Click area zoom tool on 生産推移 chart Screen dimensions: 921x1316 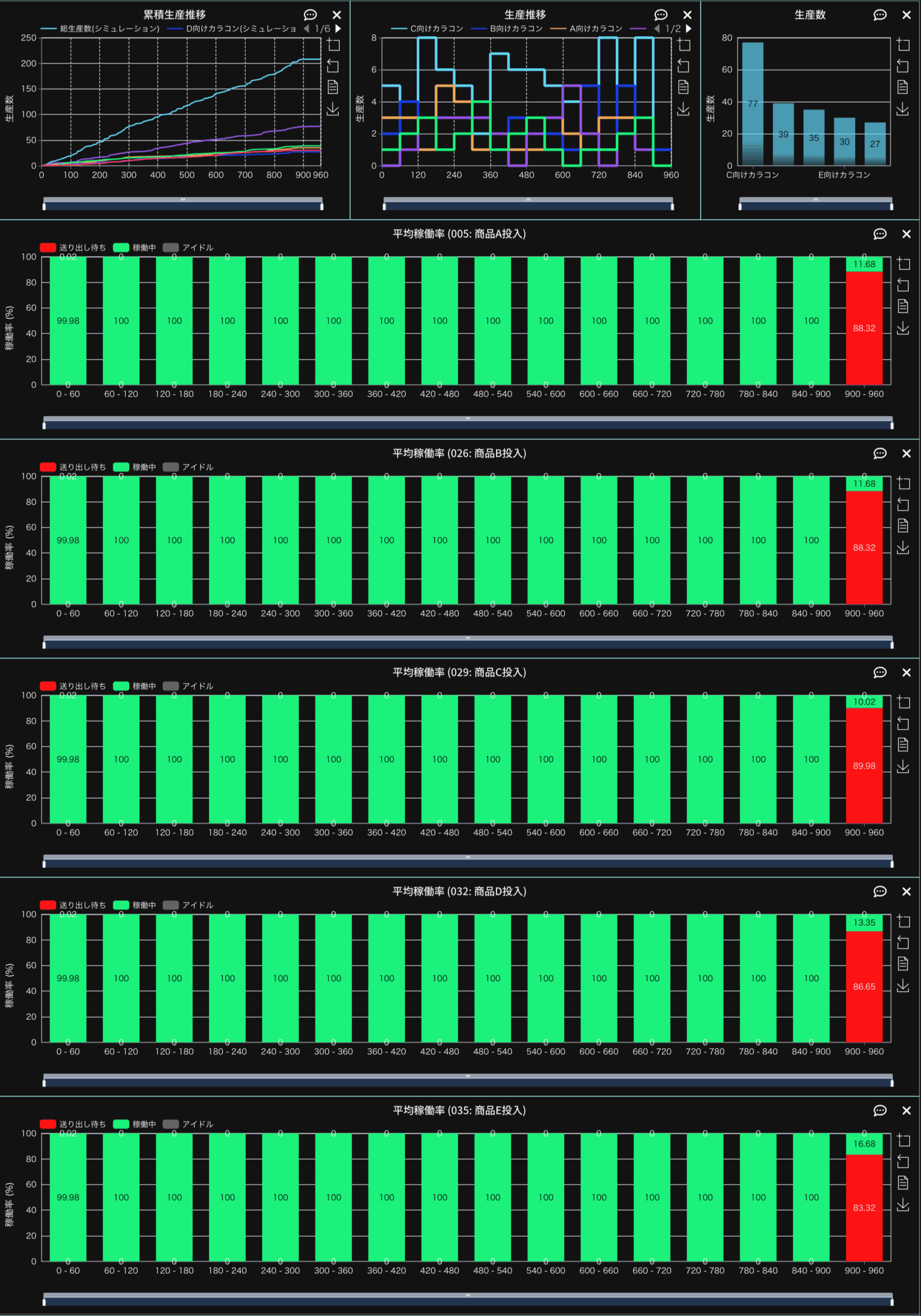pyautogui.click(x=684, y=45)
